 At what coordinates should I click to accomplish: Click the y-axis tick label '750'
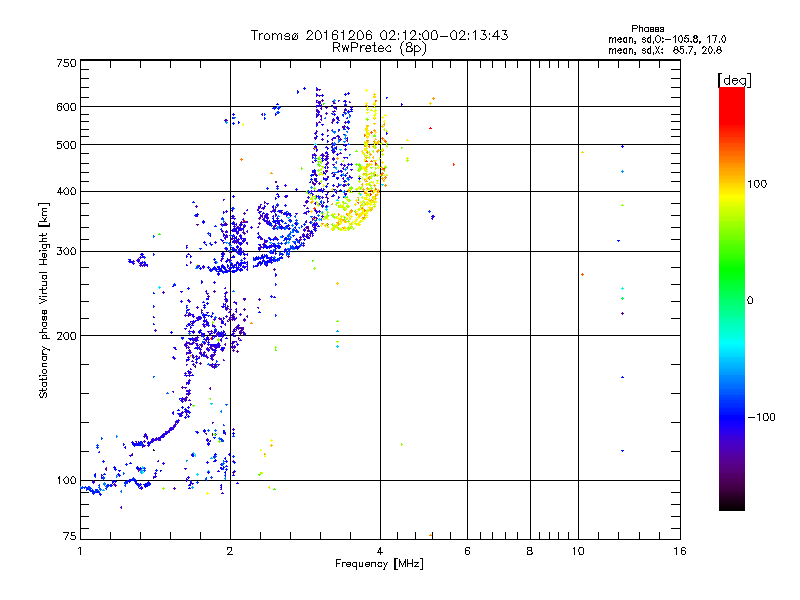pyautogui.click(x=66, y=63)
